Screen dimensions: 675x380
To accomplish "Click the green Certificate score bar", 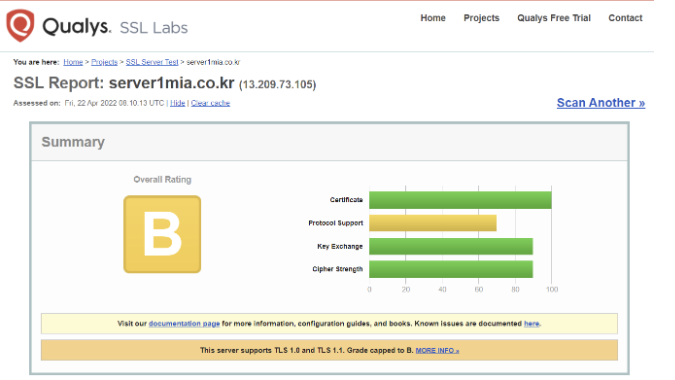I will pos(460,200).
